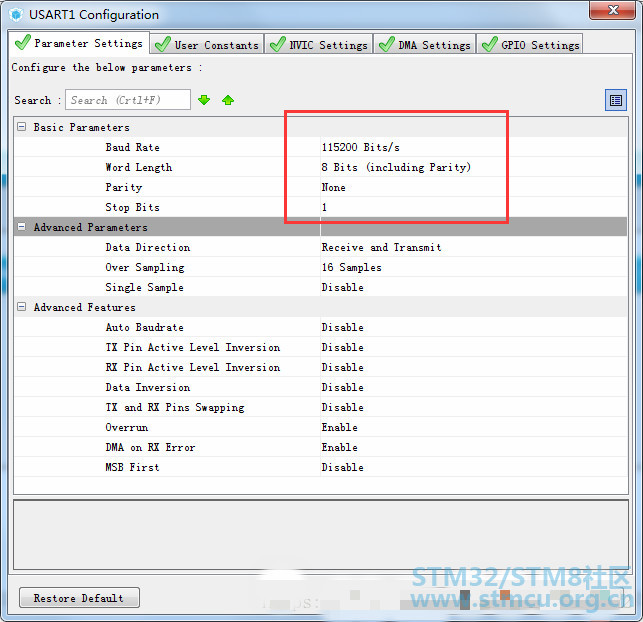The height and width of the screenshot is (622, 643).
Task: Change TX Pin Active Level Inversion value
Action: [x=342, y=347]
